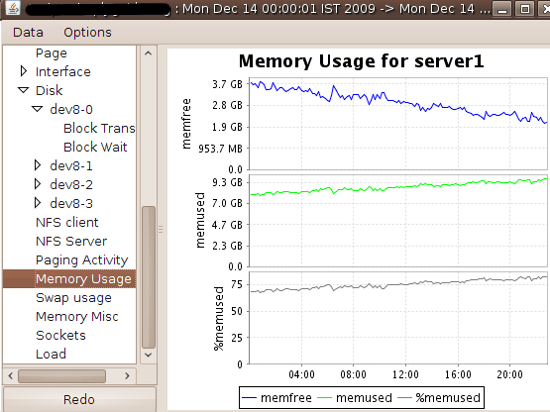Open the Swap usage graph
This screenshot has width=550, height=412.
tap(74, 298)
